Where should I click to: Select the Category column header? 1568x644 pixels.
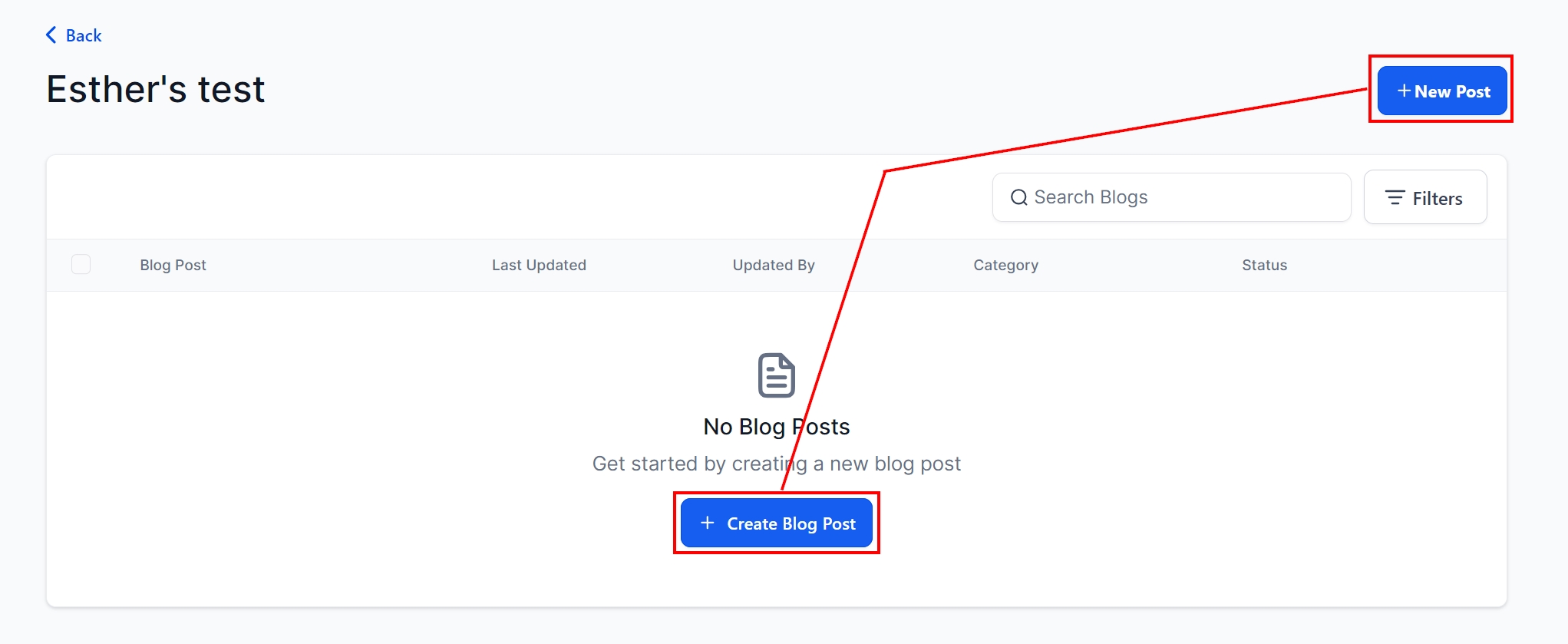1005,266
